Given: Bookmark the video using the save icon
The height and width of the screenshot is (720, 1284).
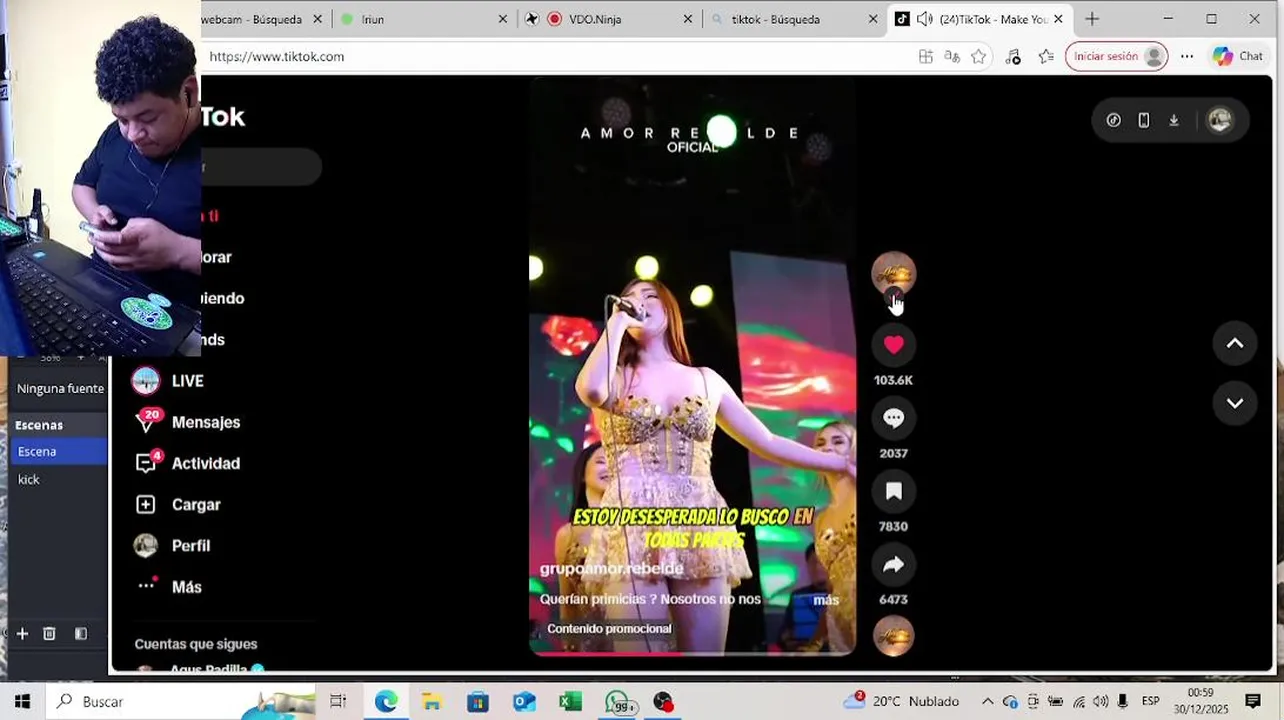Looking at the screenshot, I should [x=893, y=491].
